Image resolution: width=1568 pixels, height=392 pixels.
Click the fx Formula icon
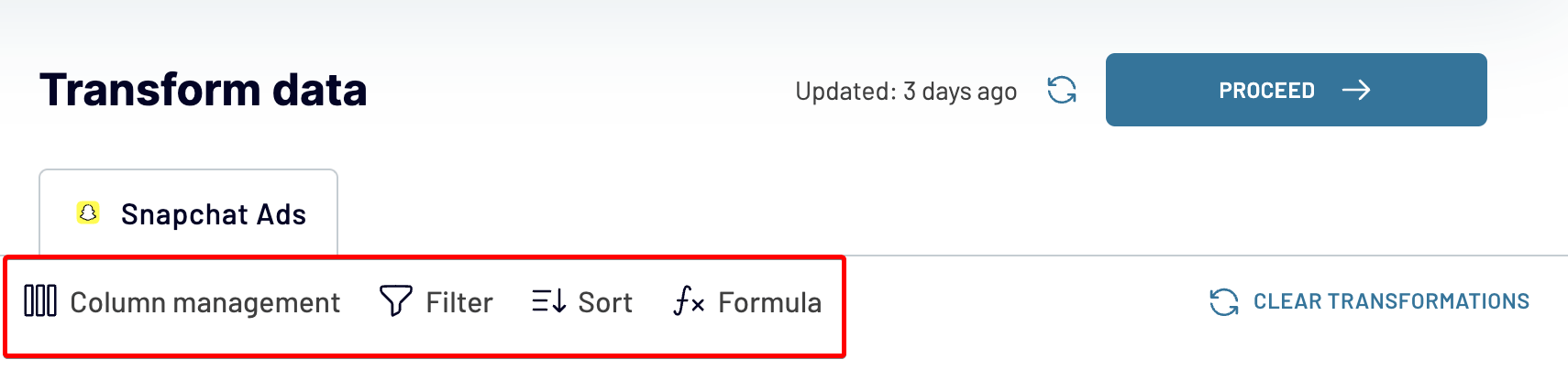pos(689,300)
